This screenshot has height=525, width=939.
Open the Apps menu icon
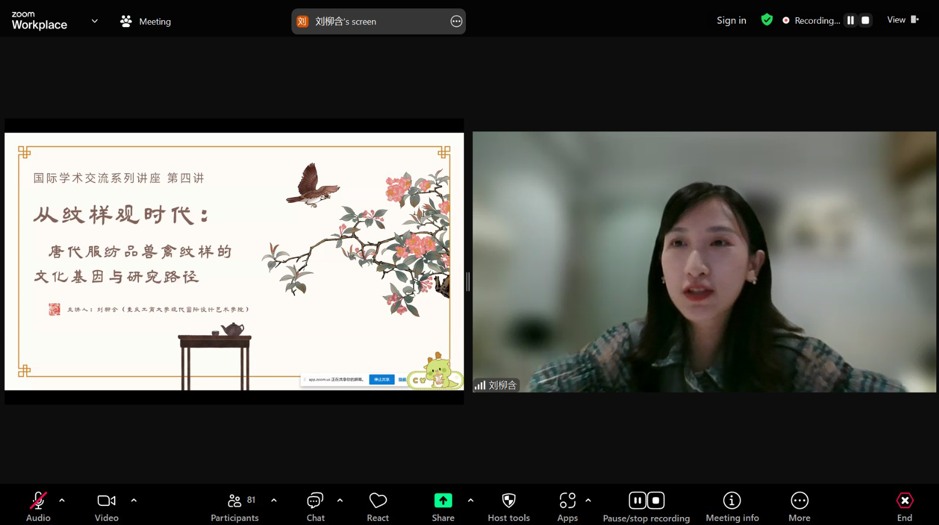(567, 501)
